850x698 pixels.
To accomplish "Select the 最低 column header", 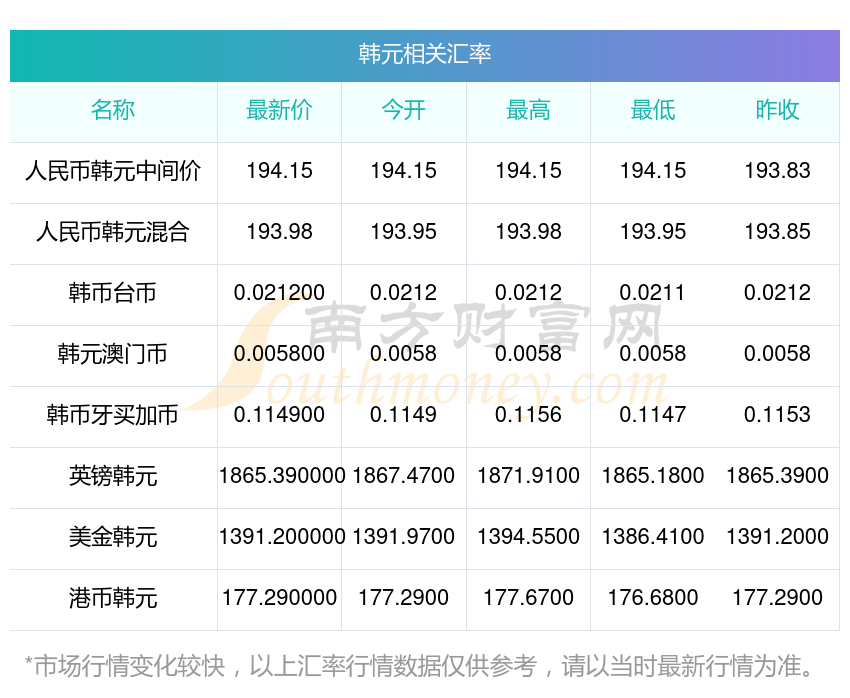I will [x=653, y=110].
